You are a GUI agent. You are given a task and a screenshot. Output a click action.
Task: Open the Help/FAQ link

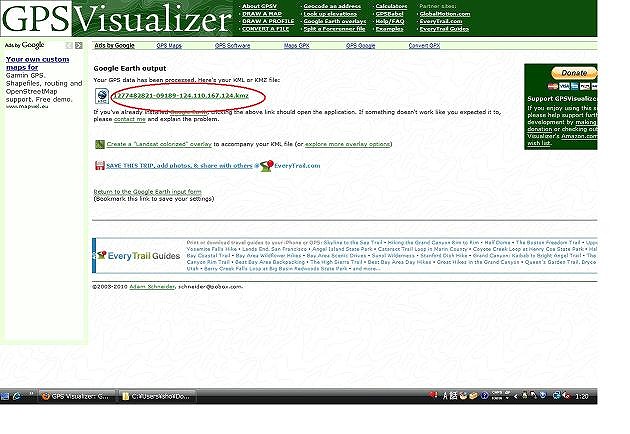390,21
